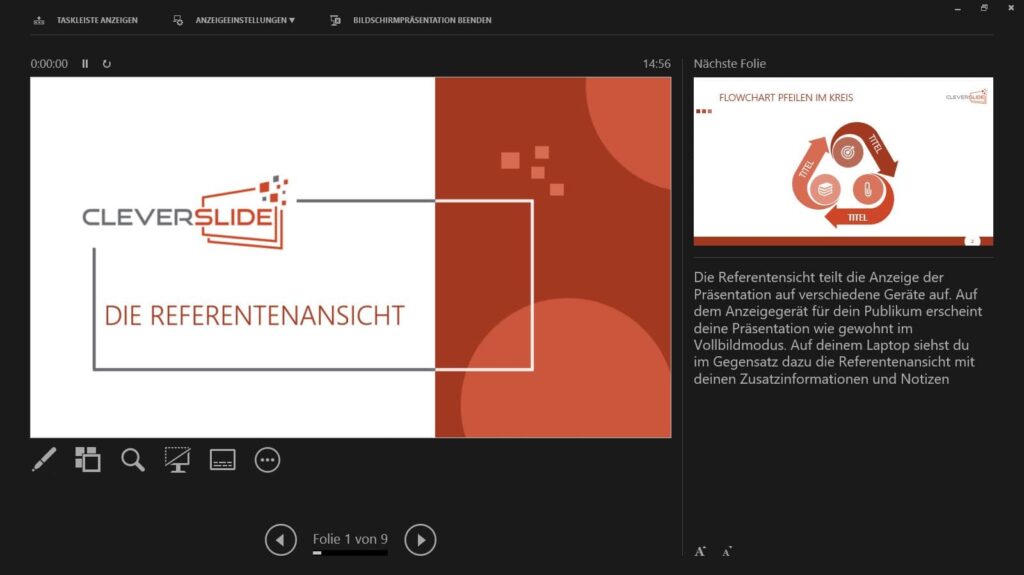The image size is (1024, 575).
Task: Pause the presentation timer
Action: click(x=85, y=64)
